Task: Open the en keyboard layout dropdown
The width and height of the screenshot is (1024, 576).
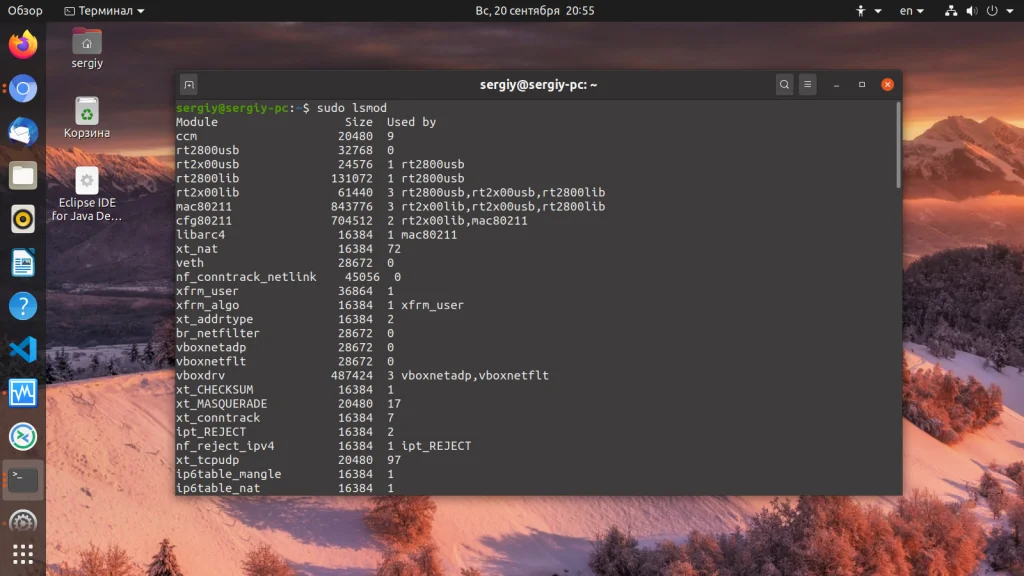Action: pos(912,10)
